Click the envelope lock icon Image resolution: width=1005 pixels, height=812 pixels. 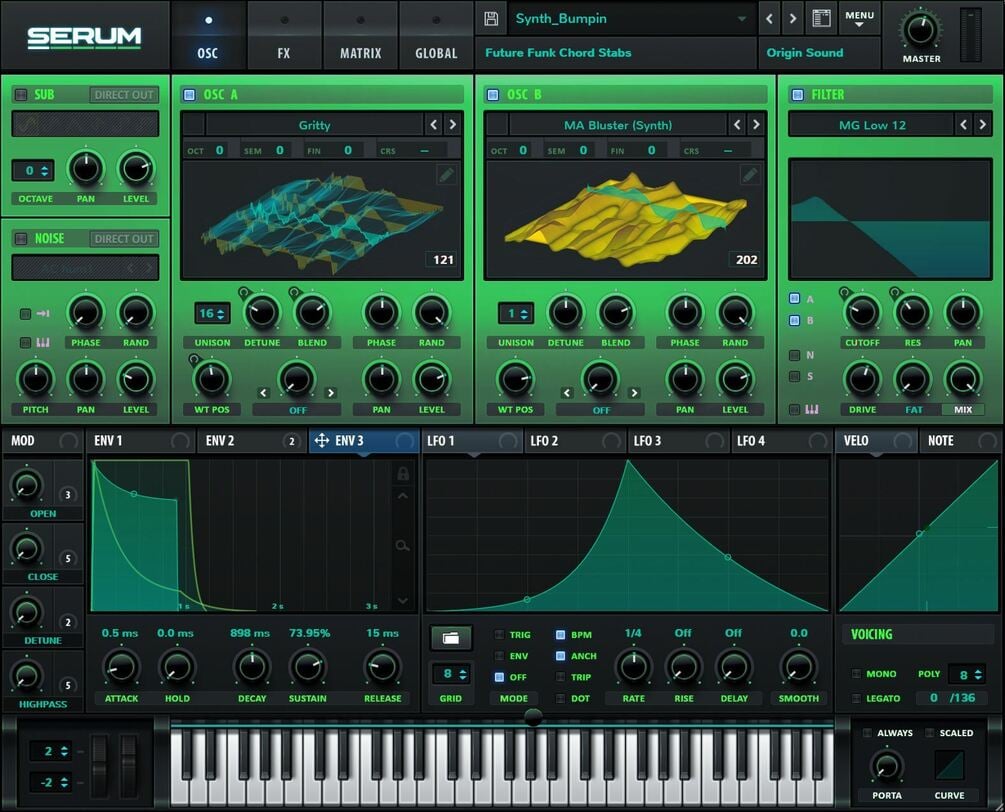[403, 474]
